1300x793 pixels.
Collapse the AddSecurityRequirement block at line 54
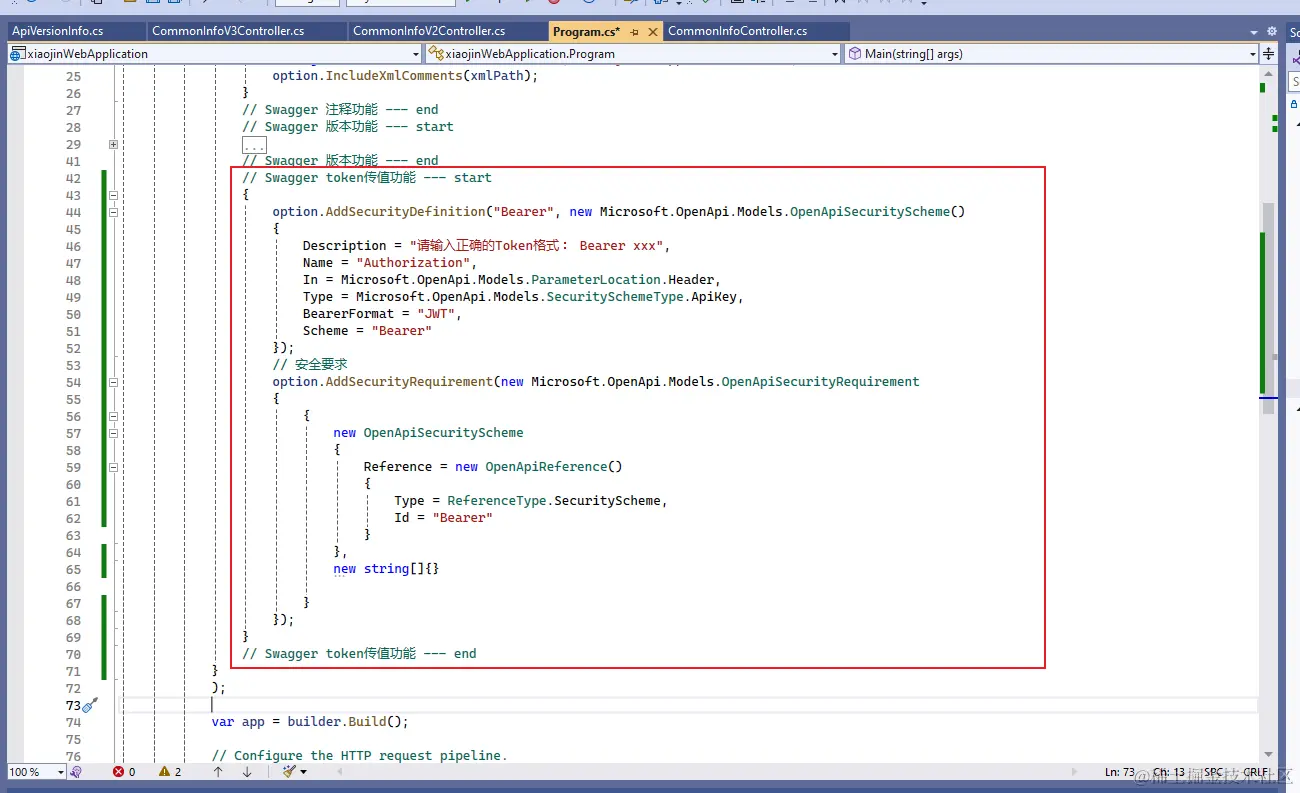click(113, 382)
